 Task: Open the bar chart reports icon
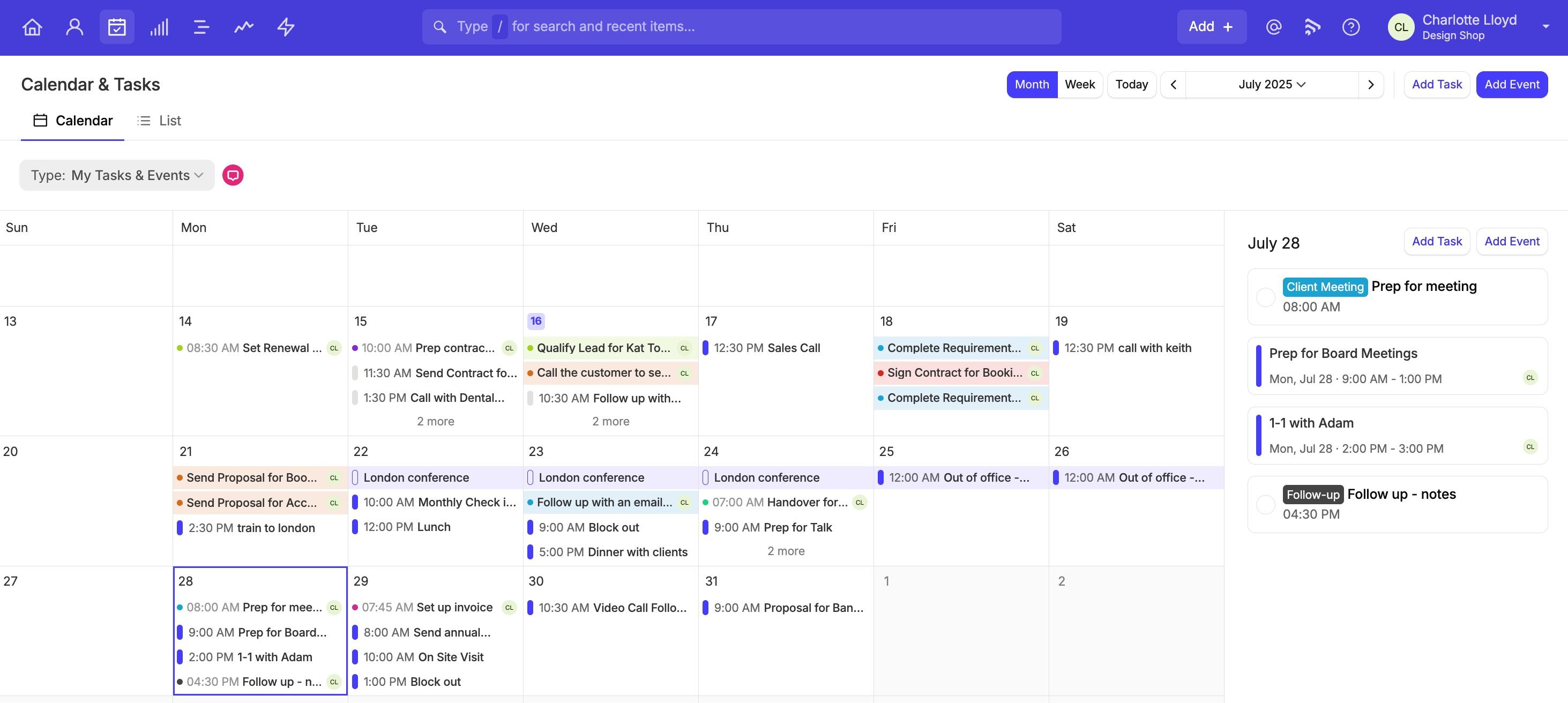coord(159,27)
